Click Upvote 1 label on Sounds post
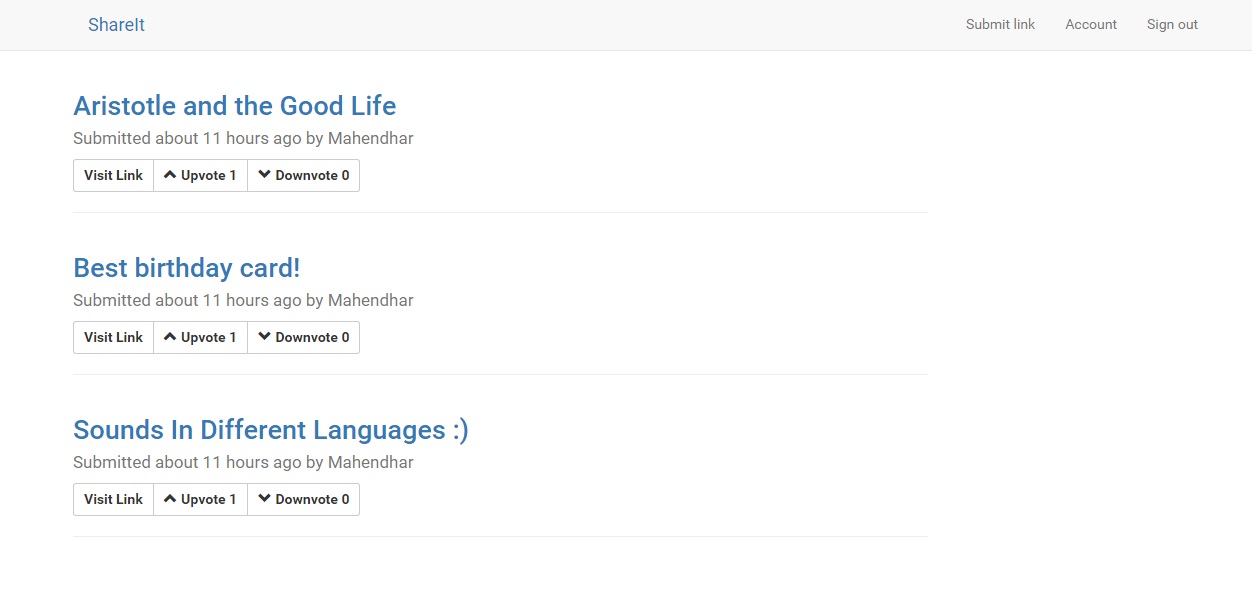Image resolution: width=1252 pixels, height=589 pixels. tap(209, 499)
